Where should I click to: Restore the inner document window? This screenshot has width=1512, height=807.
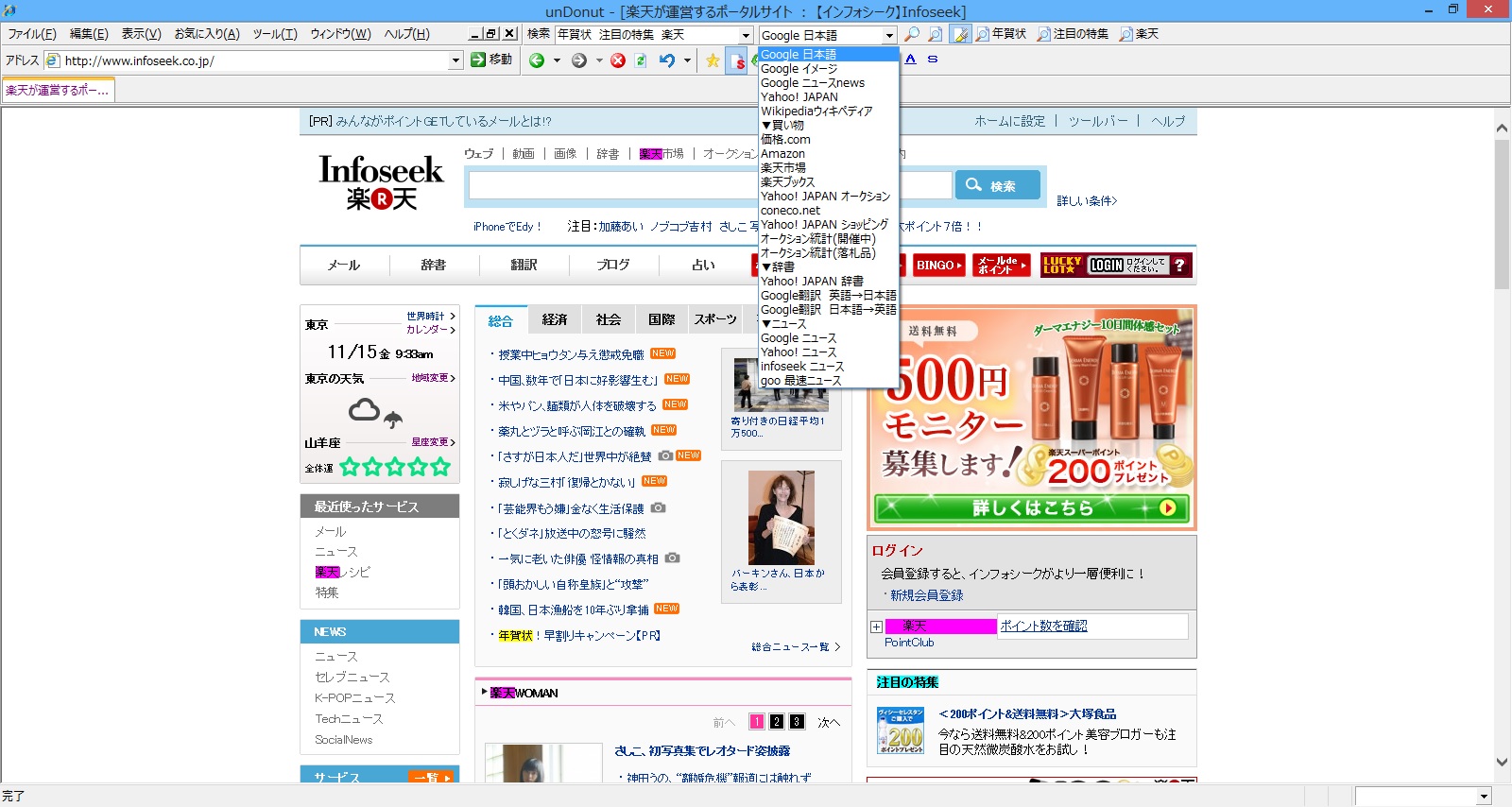(x=490, y=33)
